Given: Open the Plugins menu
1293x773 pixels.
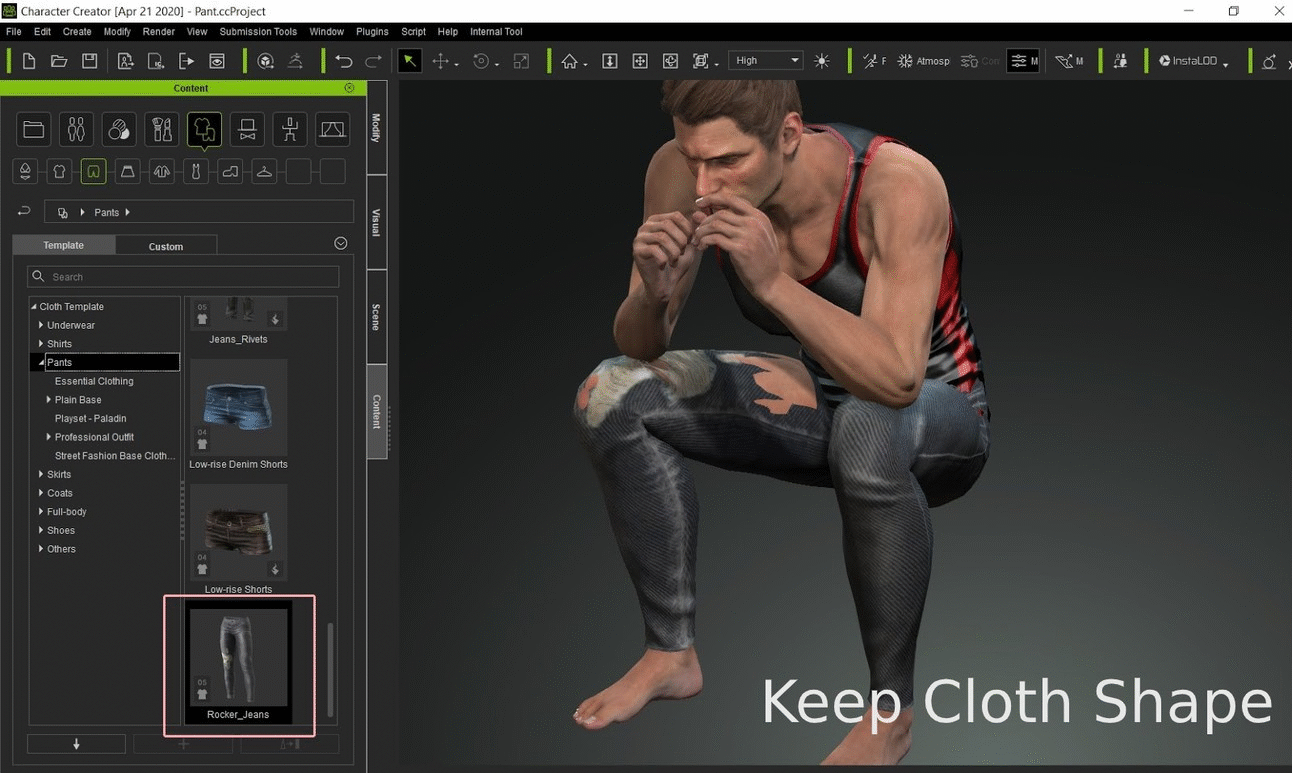Looking at the screenshot, I should [x=372, y=31].
